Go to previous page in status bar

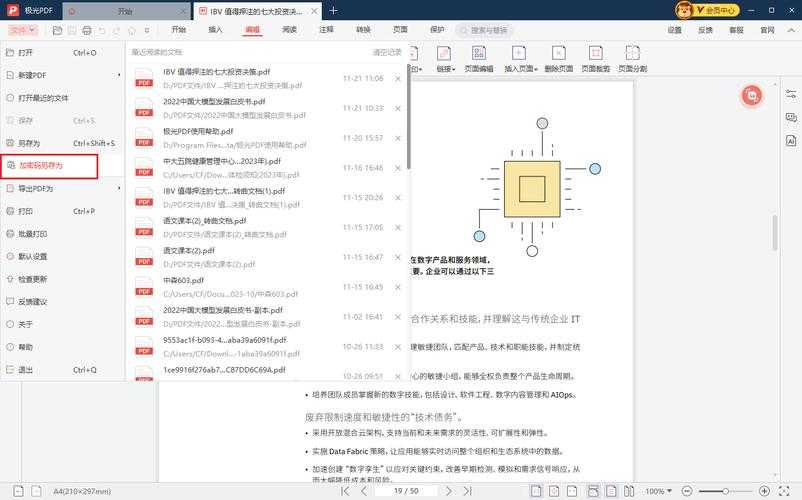click(364, 491)
